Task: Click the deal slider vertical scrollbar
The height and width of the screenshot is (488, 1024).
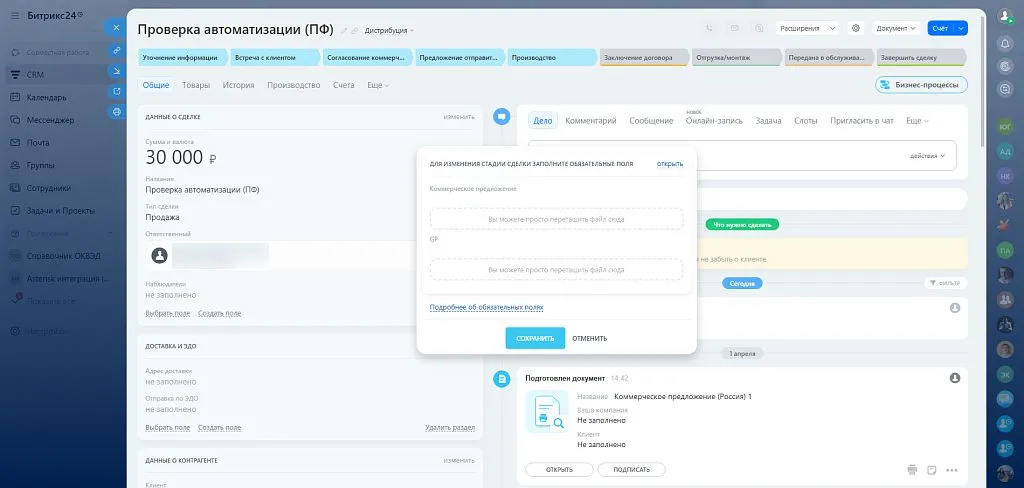Action: 983,82
